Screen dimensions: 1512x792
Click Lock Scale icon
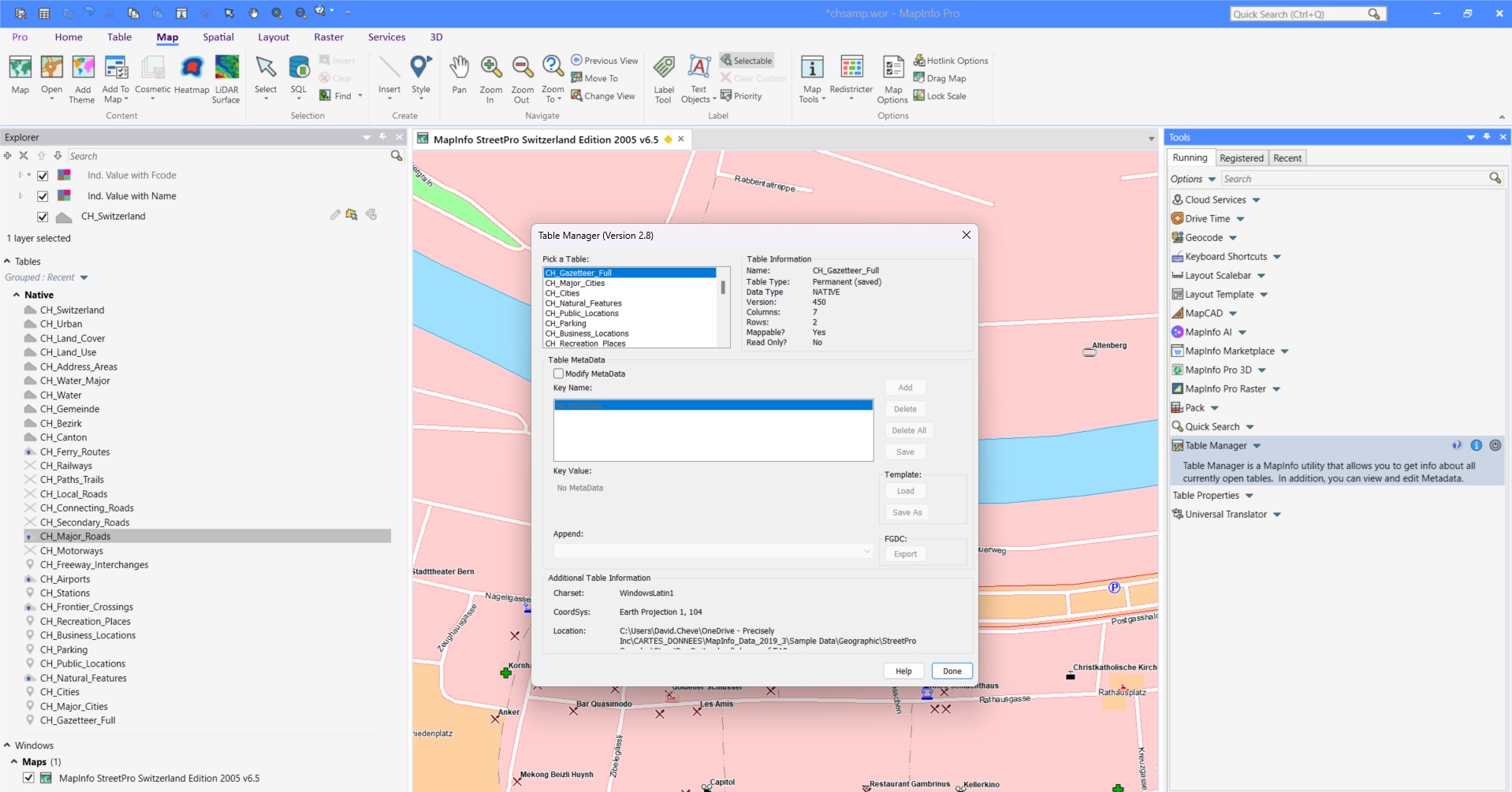(x=919, y=96)
